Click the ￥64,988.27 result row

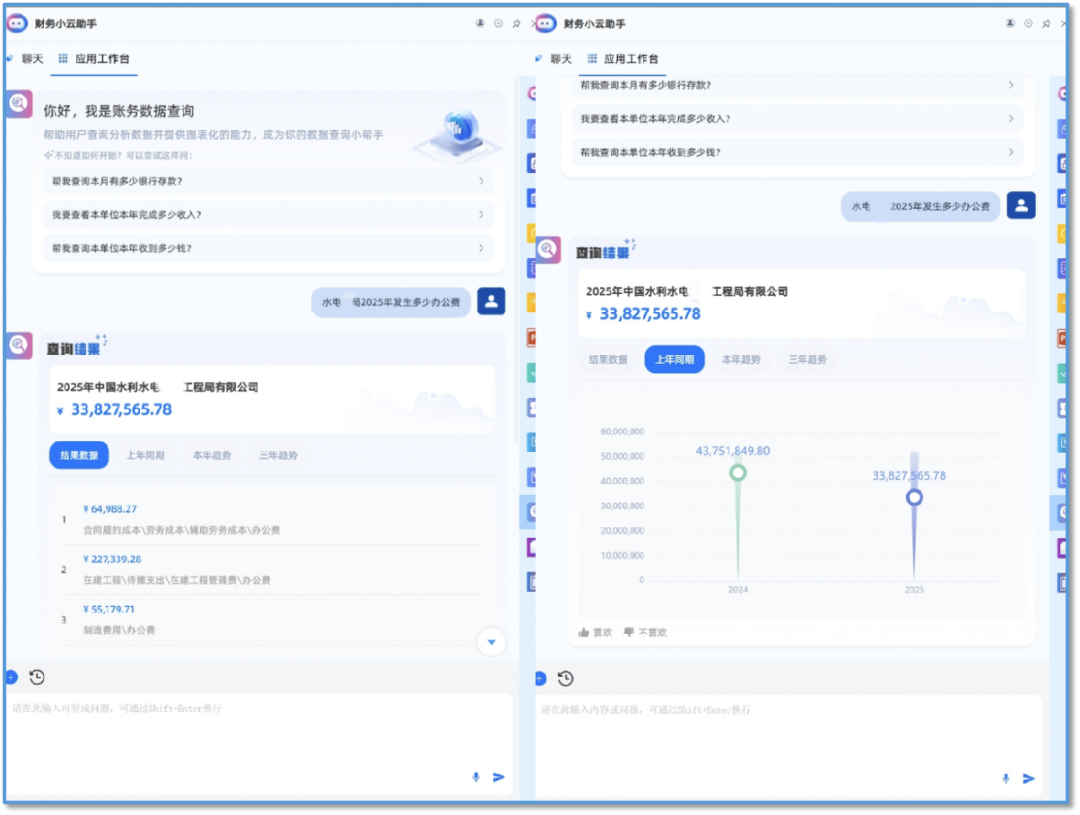point(272,519)
